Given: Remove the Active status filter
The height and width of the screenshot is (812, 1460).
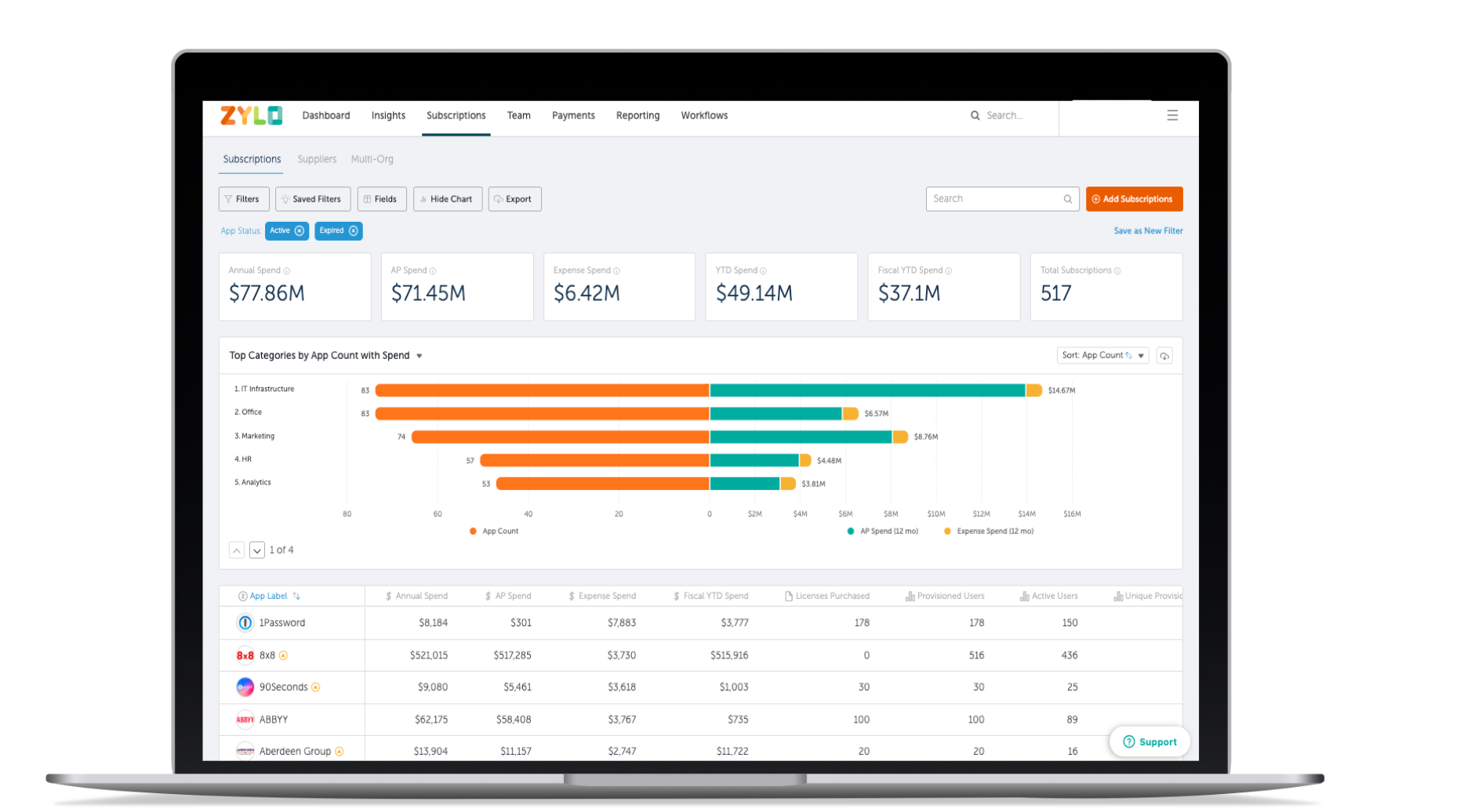Looking at the screenshot, I should (x=300, y=230).
